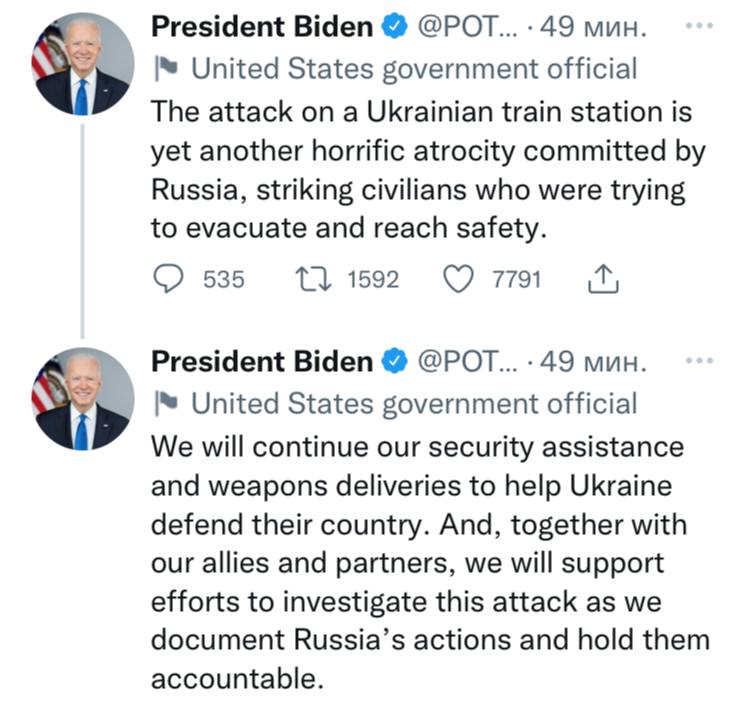This screenshot has width=749, height=703.
Task: Open President Biden's name on the second tweet
Action: pos(261,362)
